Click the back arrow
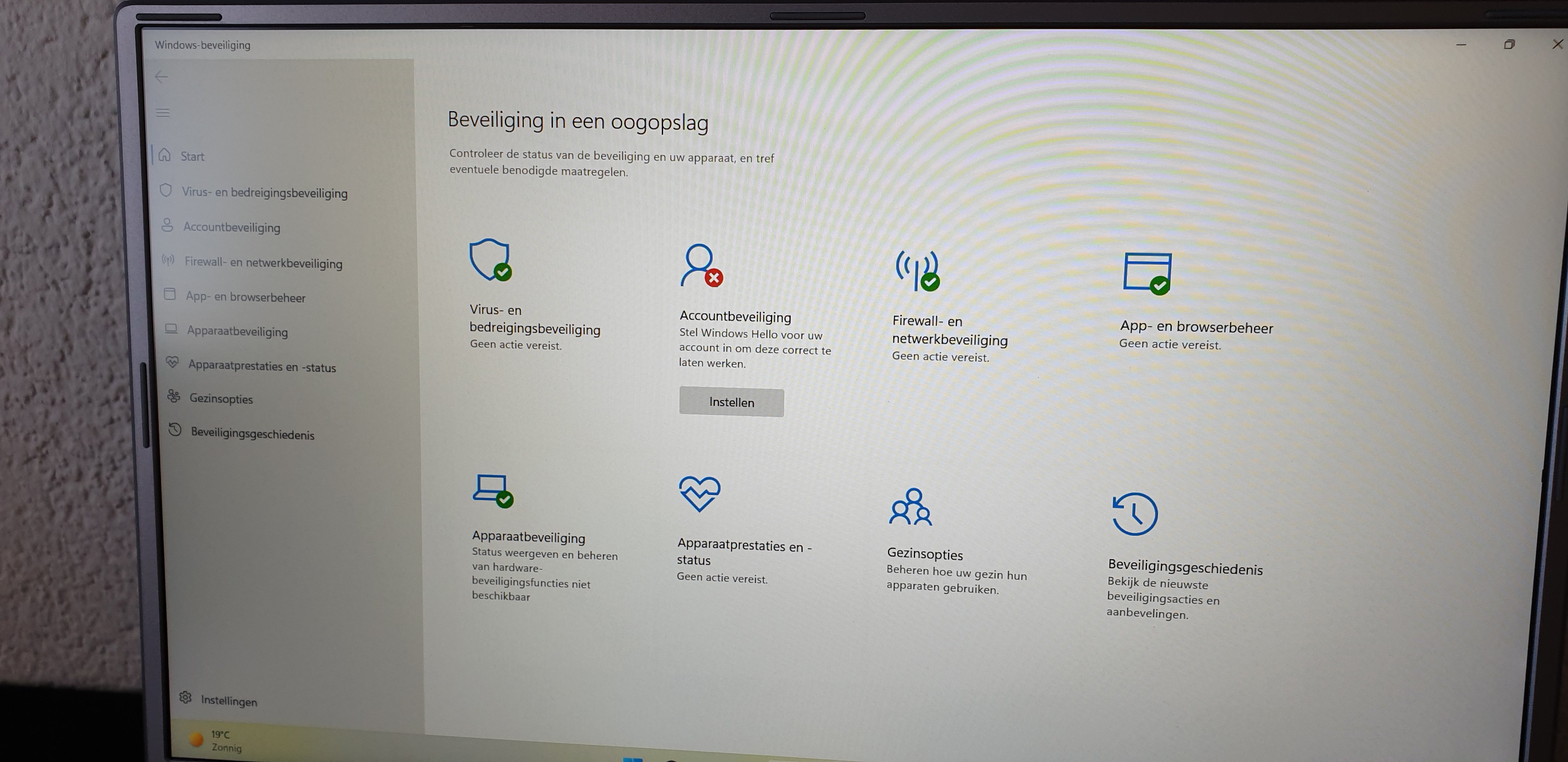The image size is (1568, 762). pos(161,77)
